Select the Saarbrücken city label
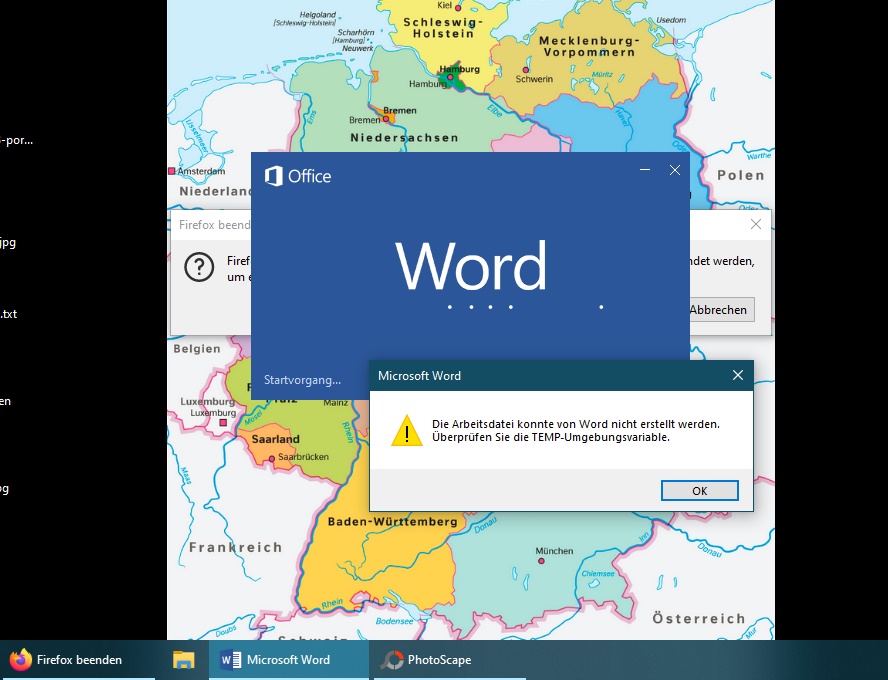 tap(303, 456)
